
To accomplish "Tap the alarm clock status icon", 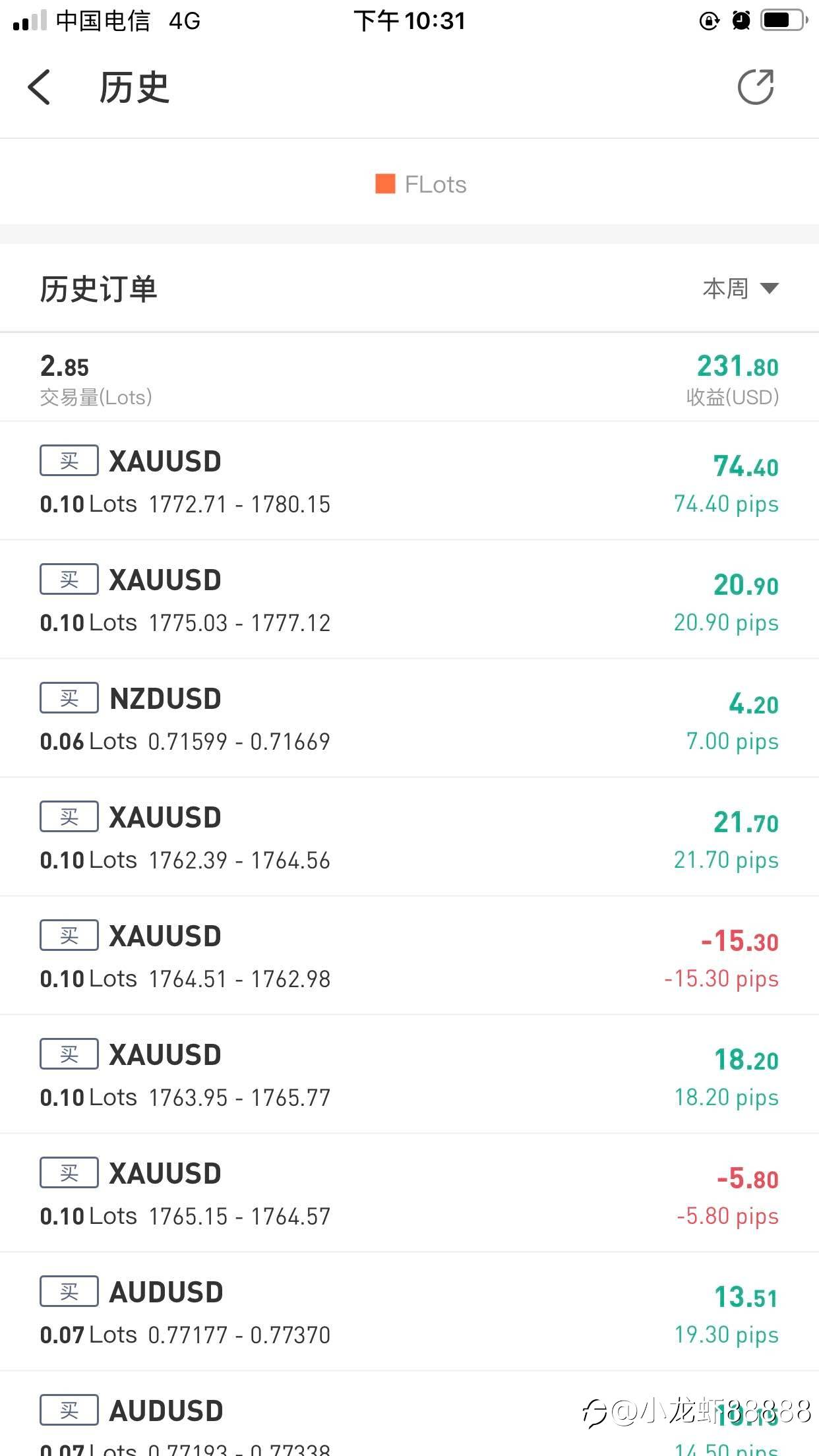I will point(741,21).
